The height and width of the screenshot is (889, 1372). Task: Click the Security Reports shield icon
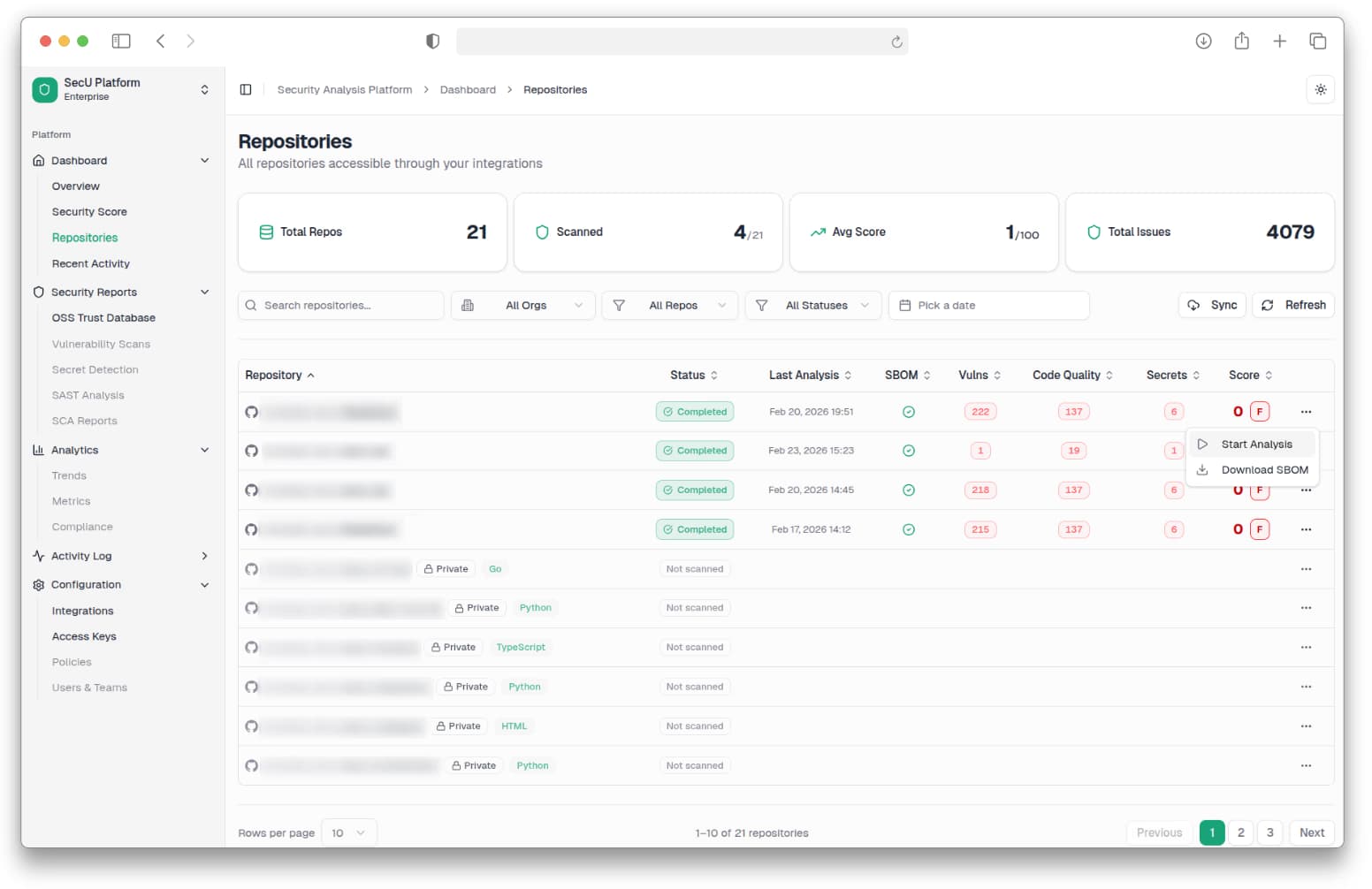(x=38, y=292)
